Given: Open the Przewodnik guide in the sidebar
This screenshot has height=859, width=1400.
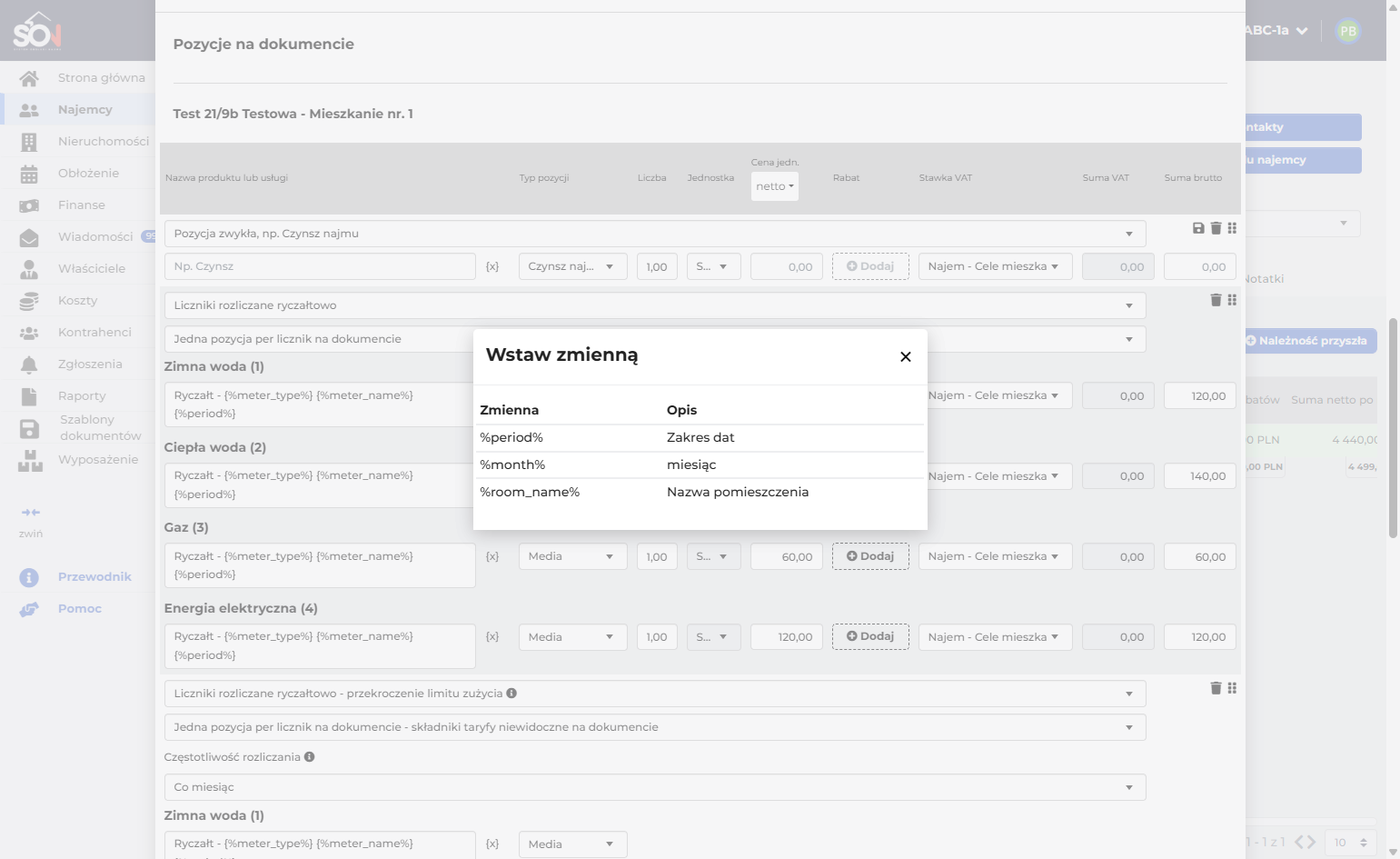Looking at the screenshot, I should click(94, 577).
